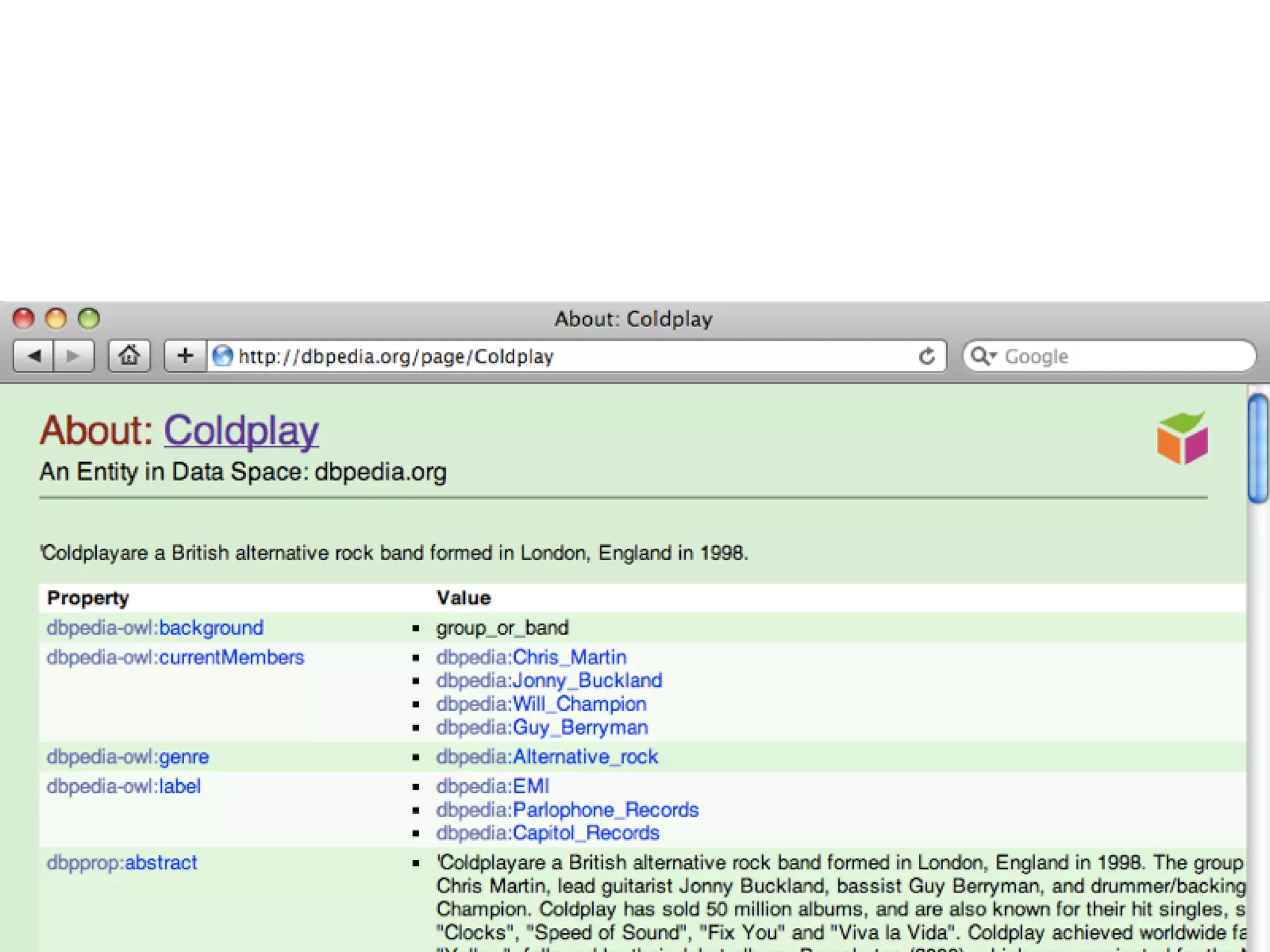
Task: Reload the page with refresh icon
Action: (926, 356)
